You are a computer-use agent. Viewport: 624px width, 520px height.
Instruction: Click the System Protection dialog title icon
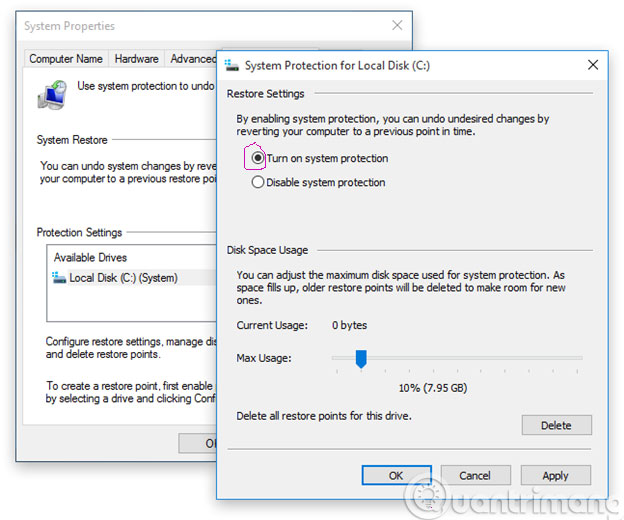tap(233, 65)
